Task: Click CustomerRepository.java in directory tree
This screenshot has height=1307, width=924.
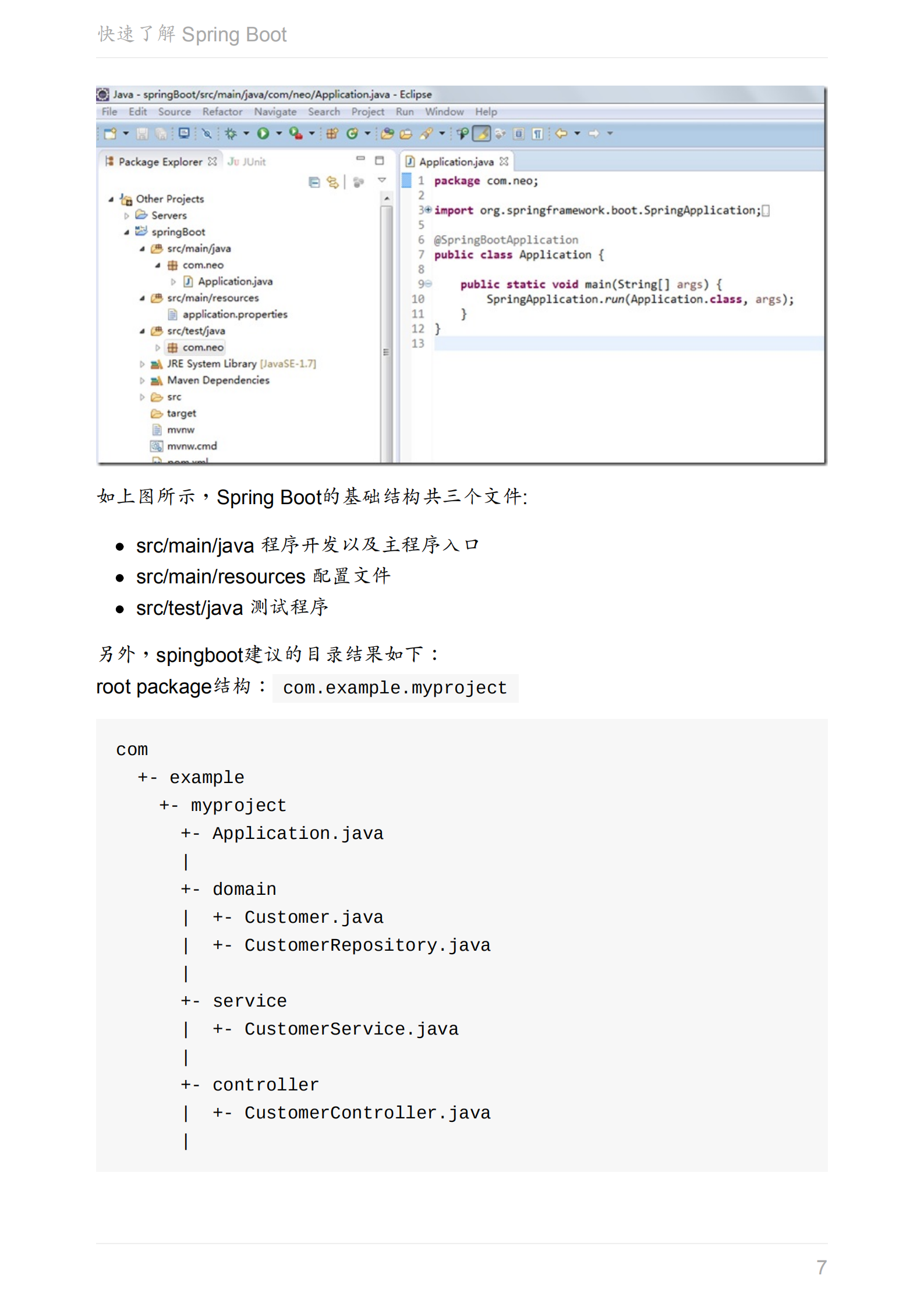Action: coord(367,945)
